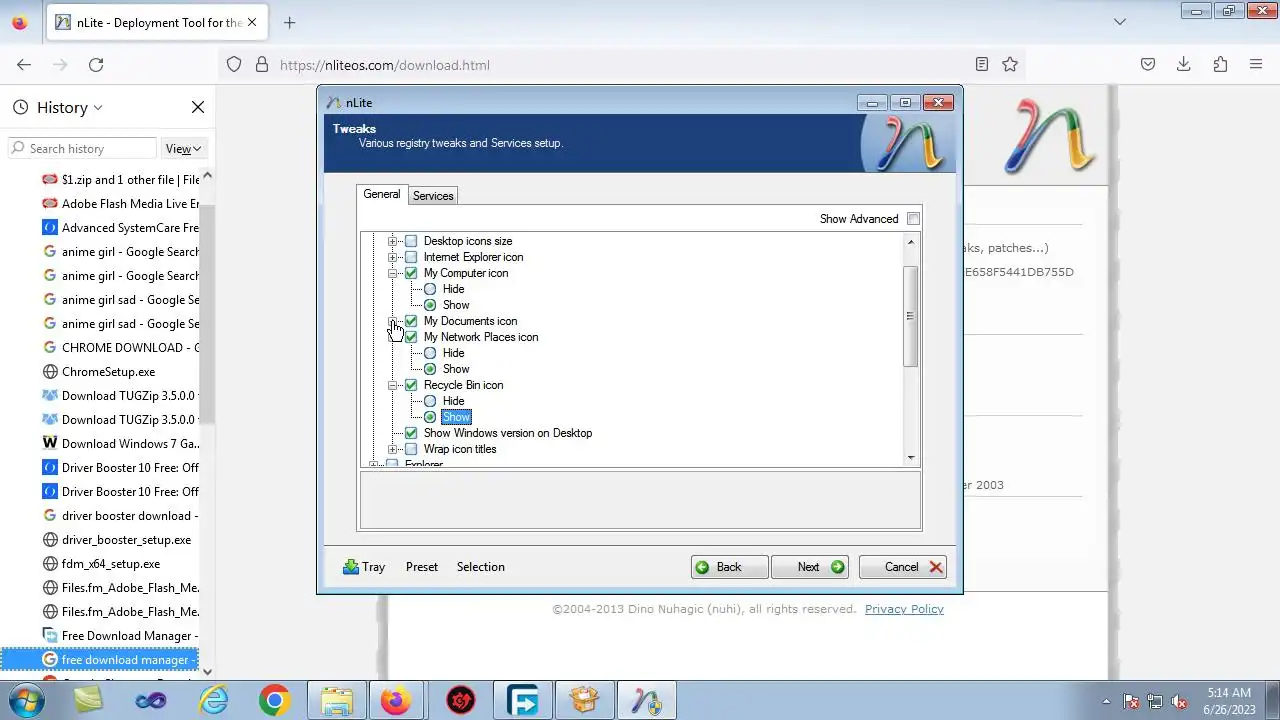
Task: Expand the Internet Explorer icon node
Action: click(393, 257)
